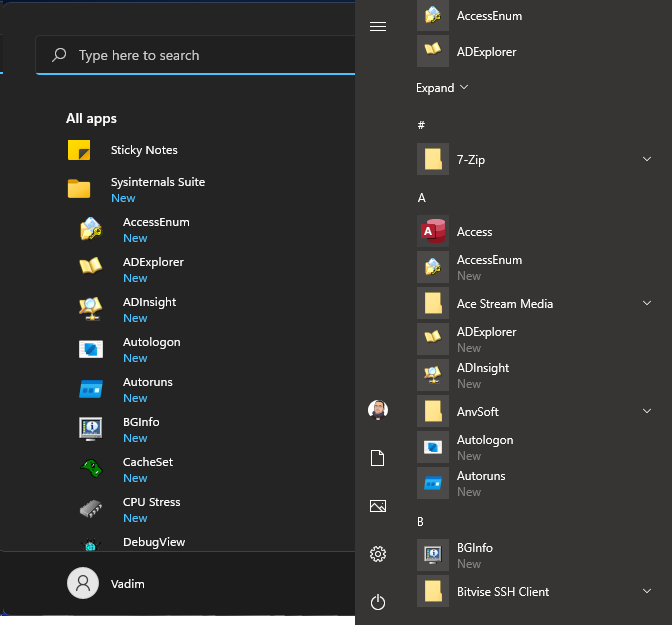Click the search magnifier icon

[x=59, y=55]
